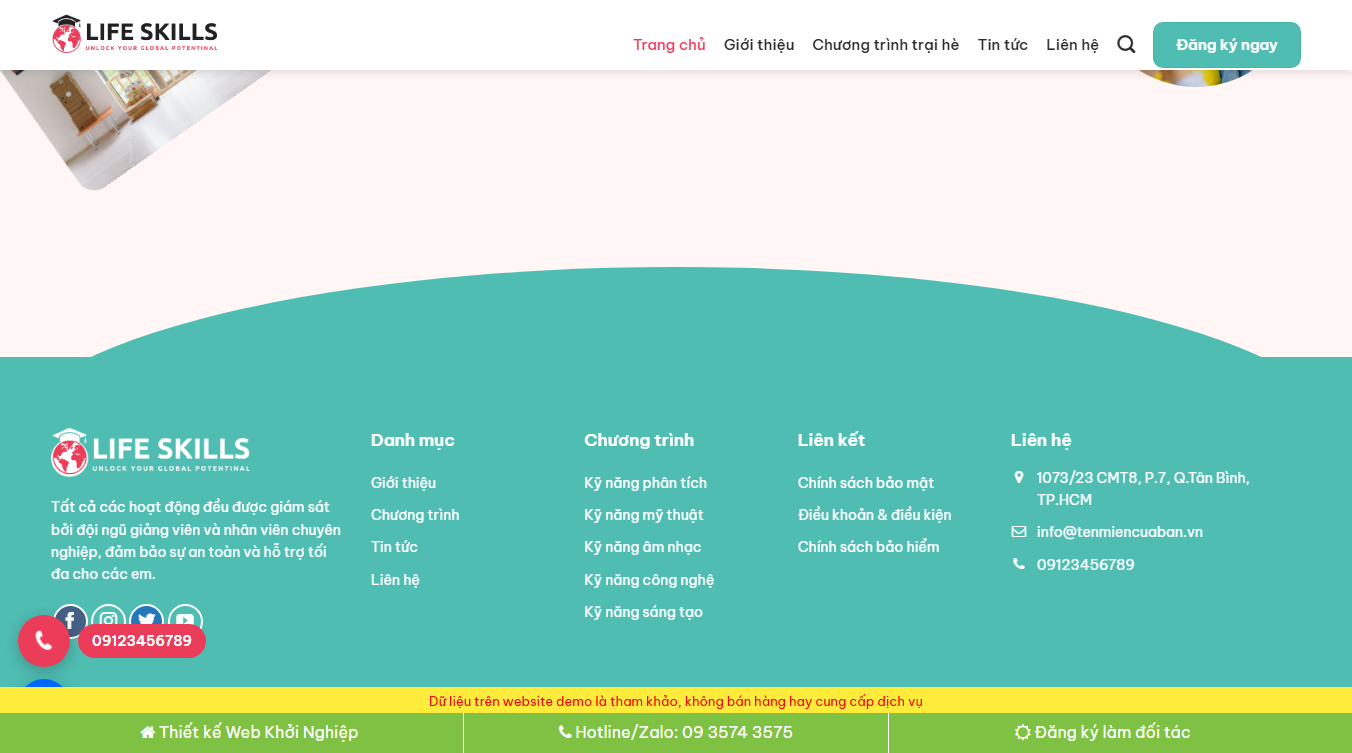Screen dimensions: 1352x753
Task: Open the Instagram social icon in footer
Action: tap(109, 621)
